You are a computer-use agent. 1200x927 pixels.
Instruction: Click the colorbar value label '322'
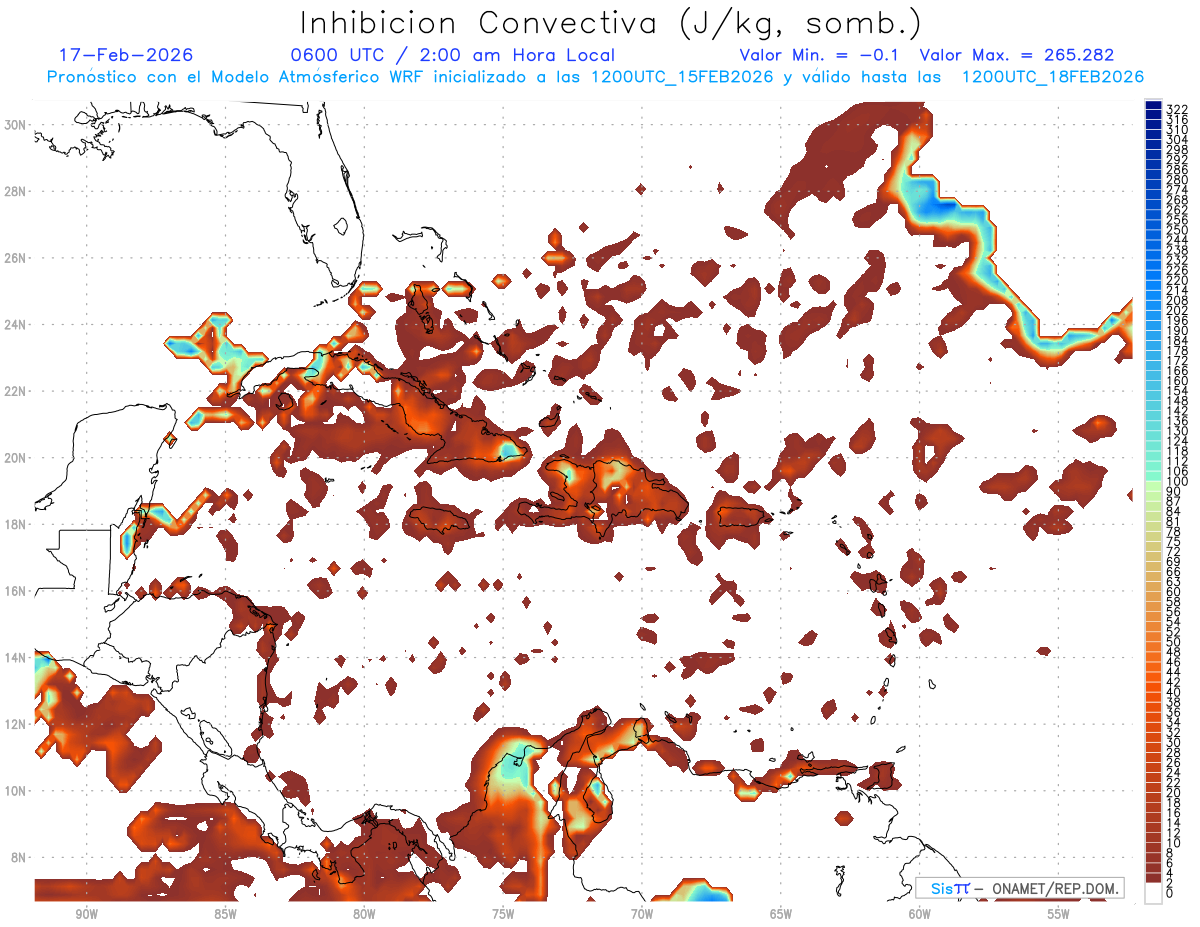pyautogui.click(x=1176, y=109)
